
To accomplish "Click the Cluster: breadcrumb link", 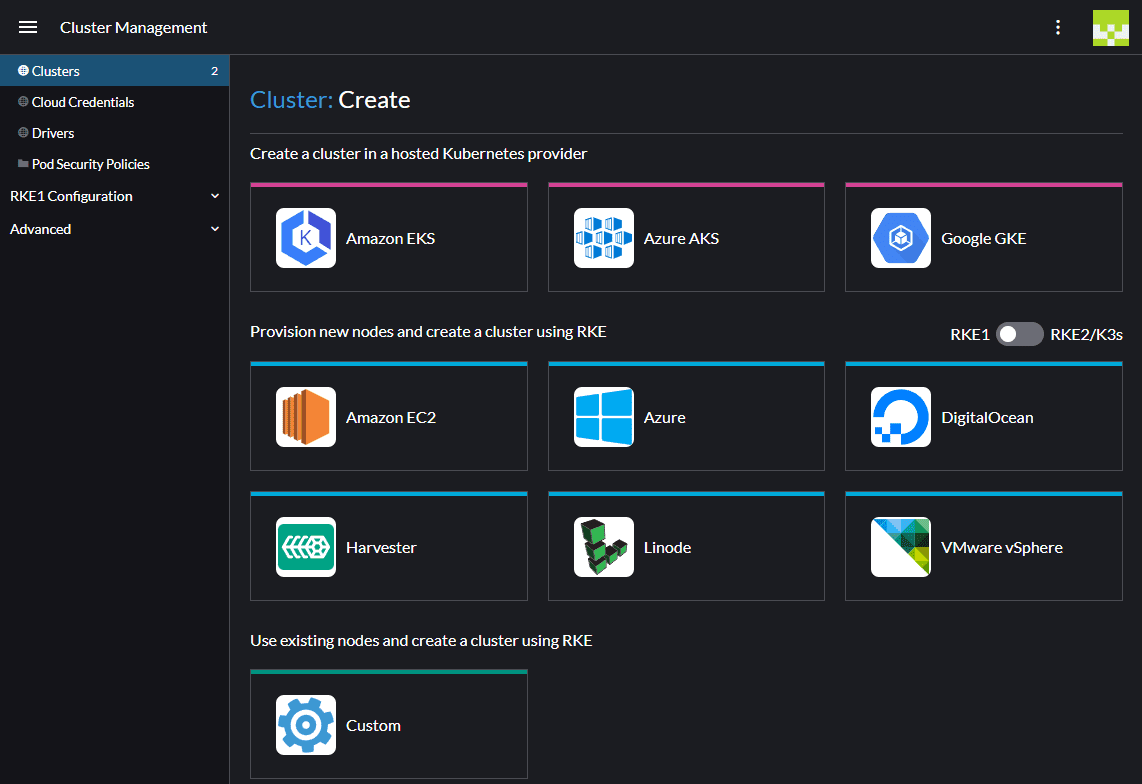I will coord(291,100).
